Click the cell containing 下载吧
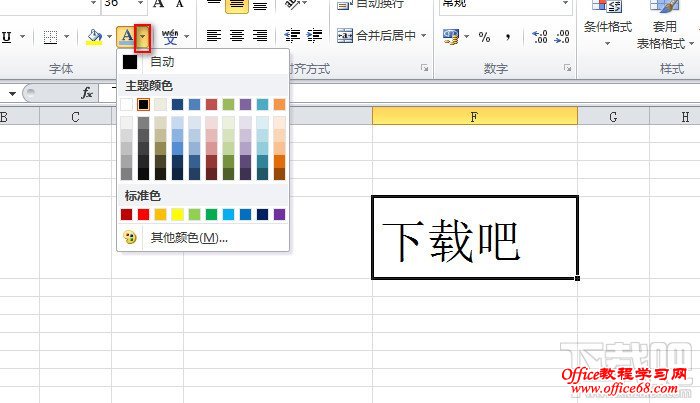 click(x=475, y=237)
